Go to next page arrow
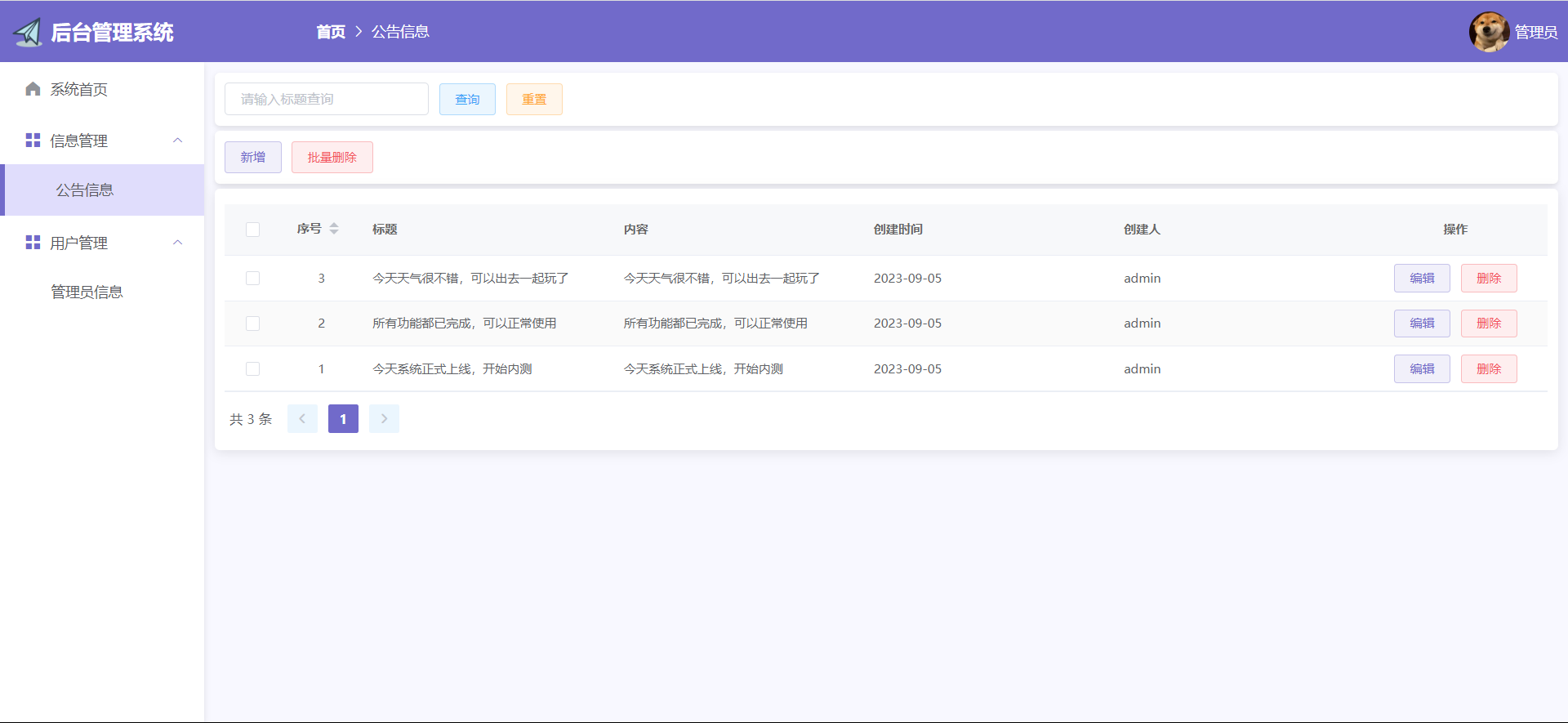The image size is (1568, 723). [x=384, y=419]
